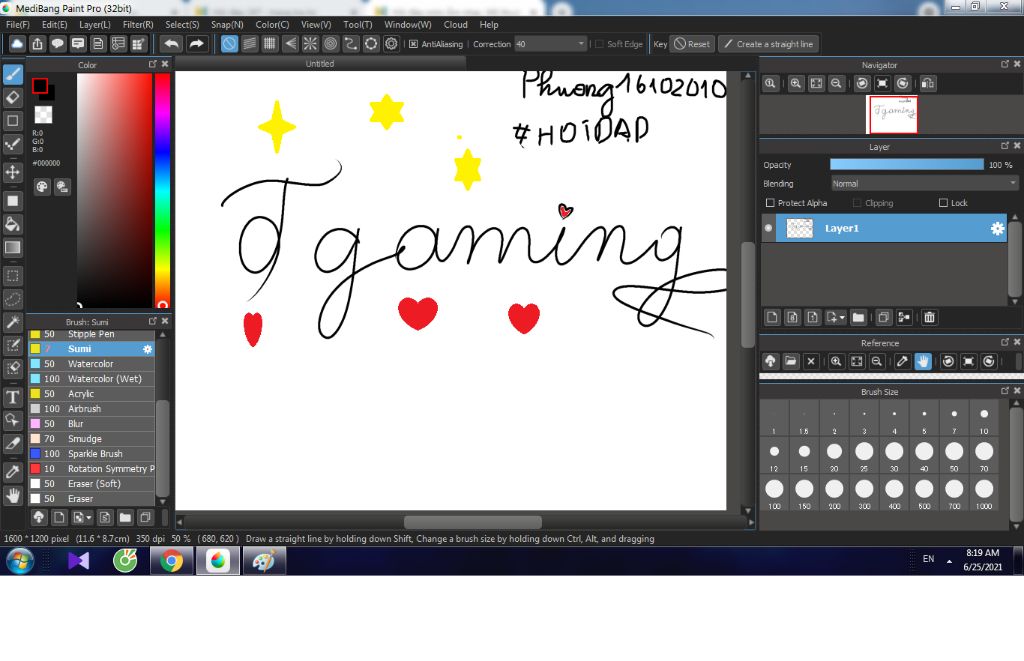This screenshot has width=1024, height=661.
Task: Select the Bucket fill tool
Action: tap(13, 224)
